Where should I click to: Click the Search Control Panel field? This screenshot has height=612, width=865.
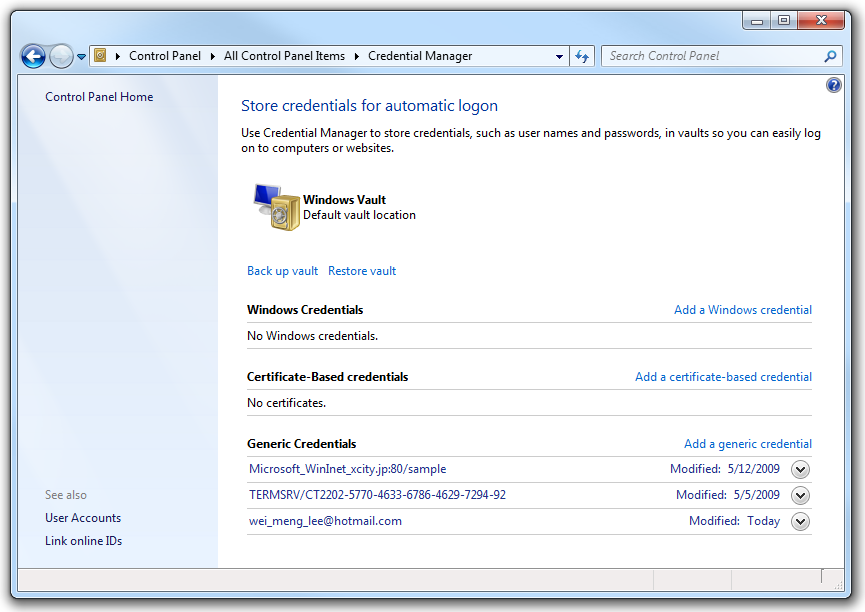[x=722, y=56]
